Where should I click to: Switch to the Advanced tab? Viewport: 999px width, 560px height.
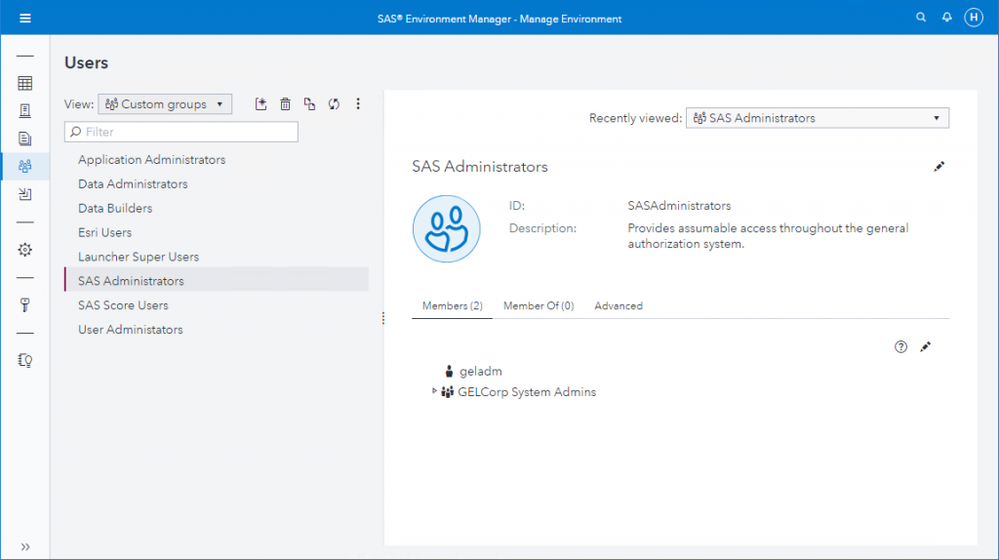[x=618, y=306]
